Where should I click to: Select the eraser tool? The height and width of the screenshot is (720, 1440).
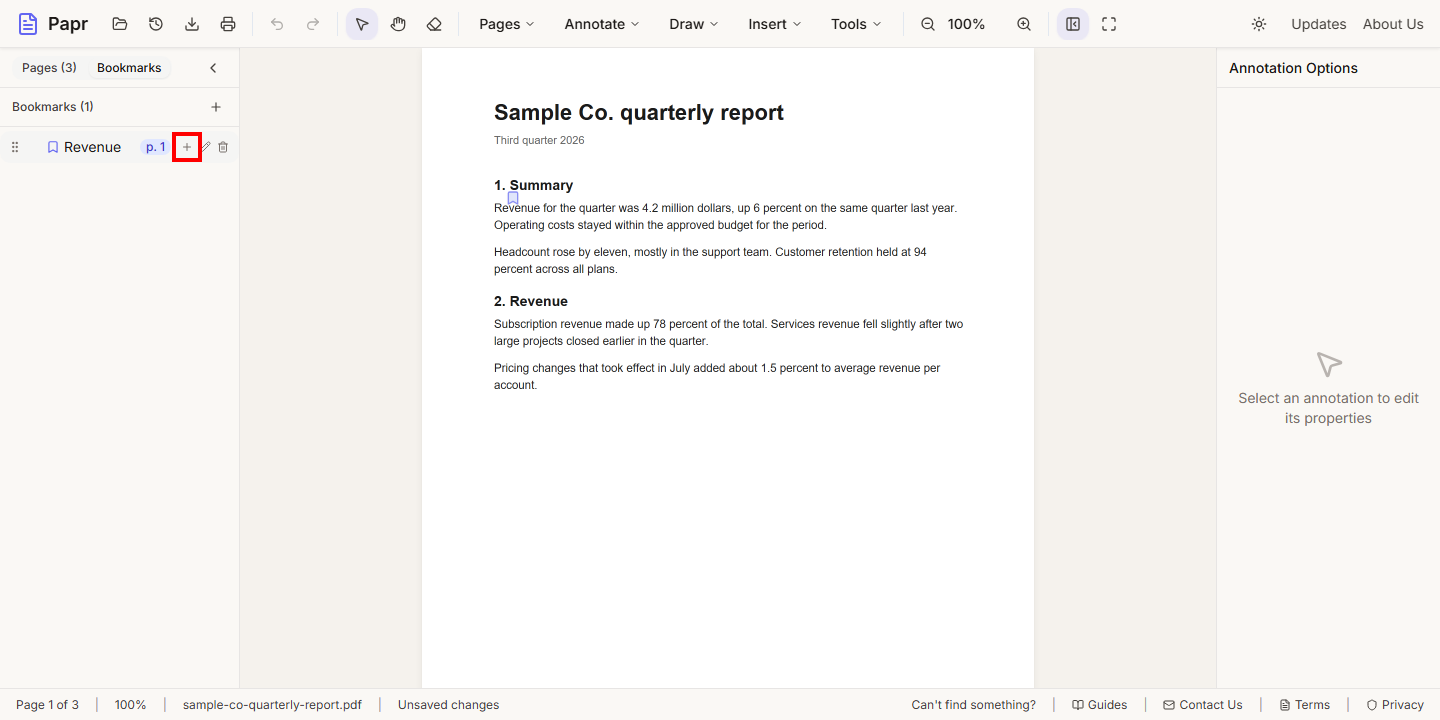point(434,24)
